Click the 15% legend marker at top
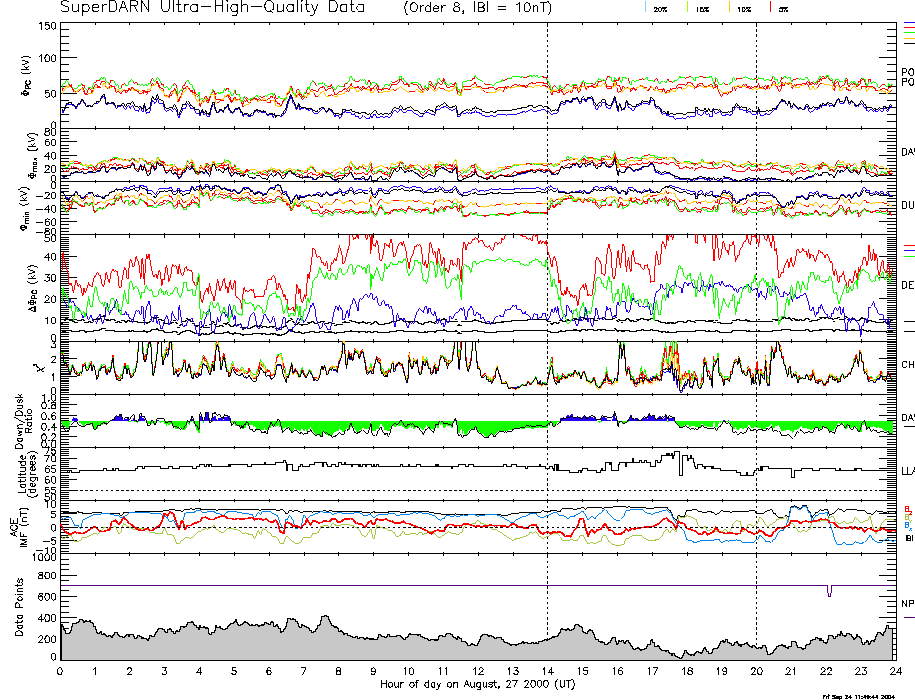This screenshot has height=700, width=915. pyautogui.click(x=702, y=8)
